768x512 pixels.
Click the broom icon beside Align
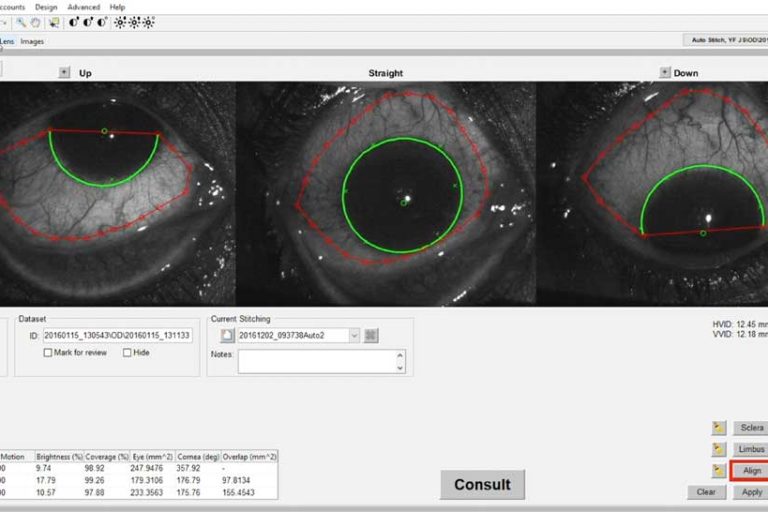coord(718,471)
